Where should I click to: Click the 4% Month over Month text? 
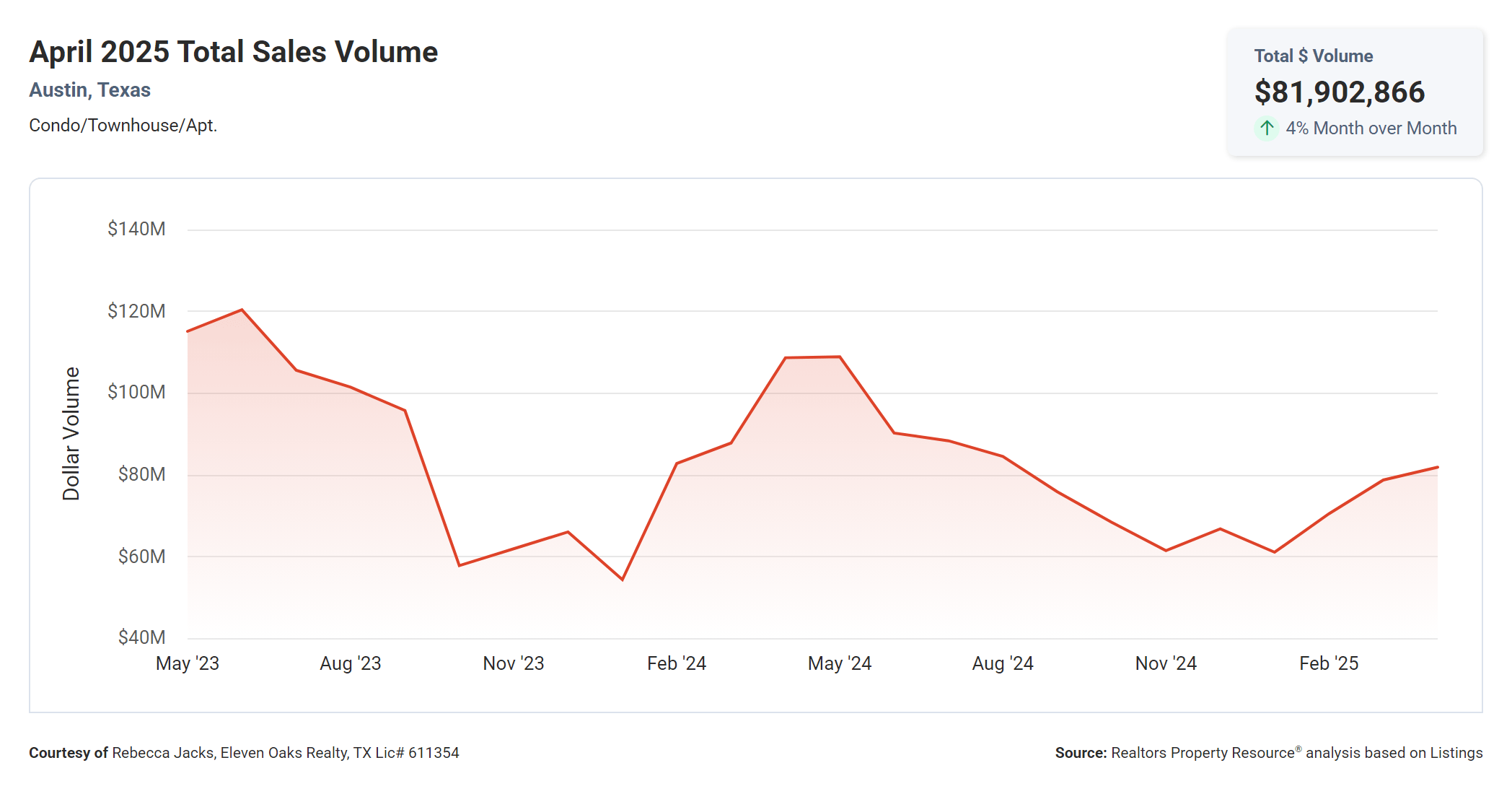[1371, 128]
